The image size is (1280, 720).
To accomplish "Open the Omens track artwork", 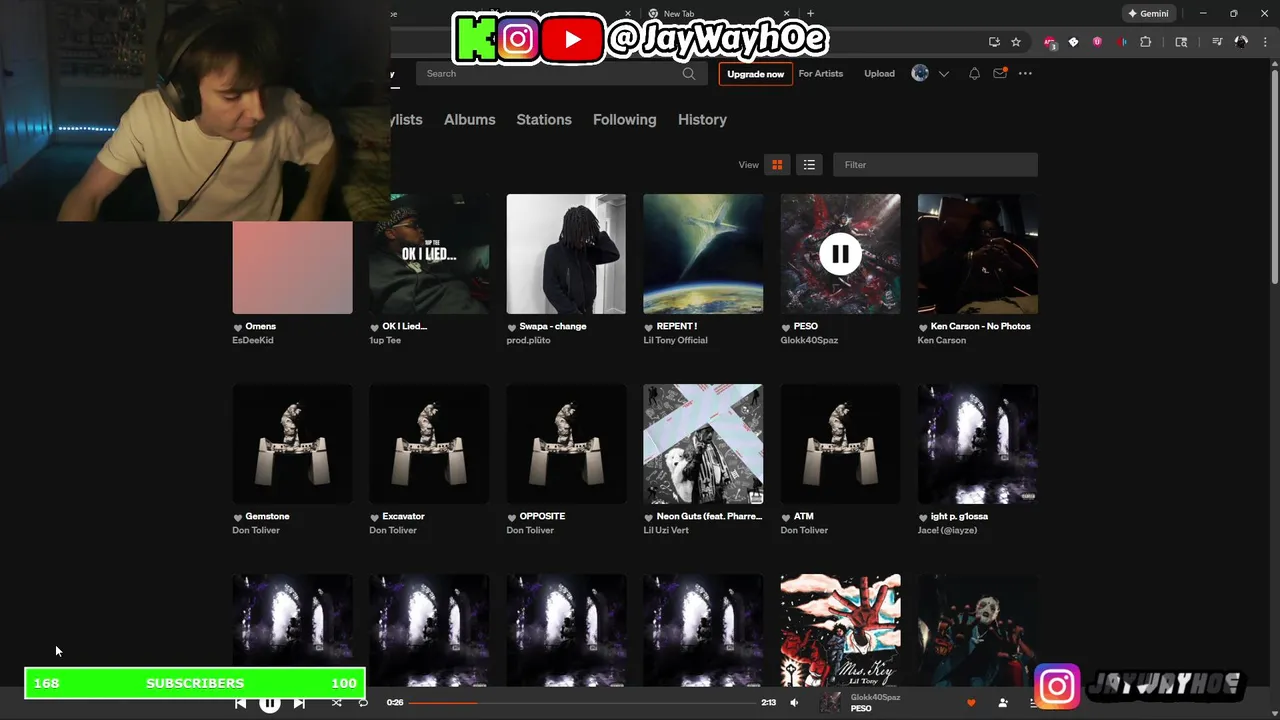I will pos(292,267).
